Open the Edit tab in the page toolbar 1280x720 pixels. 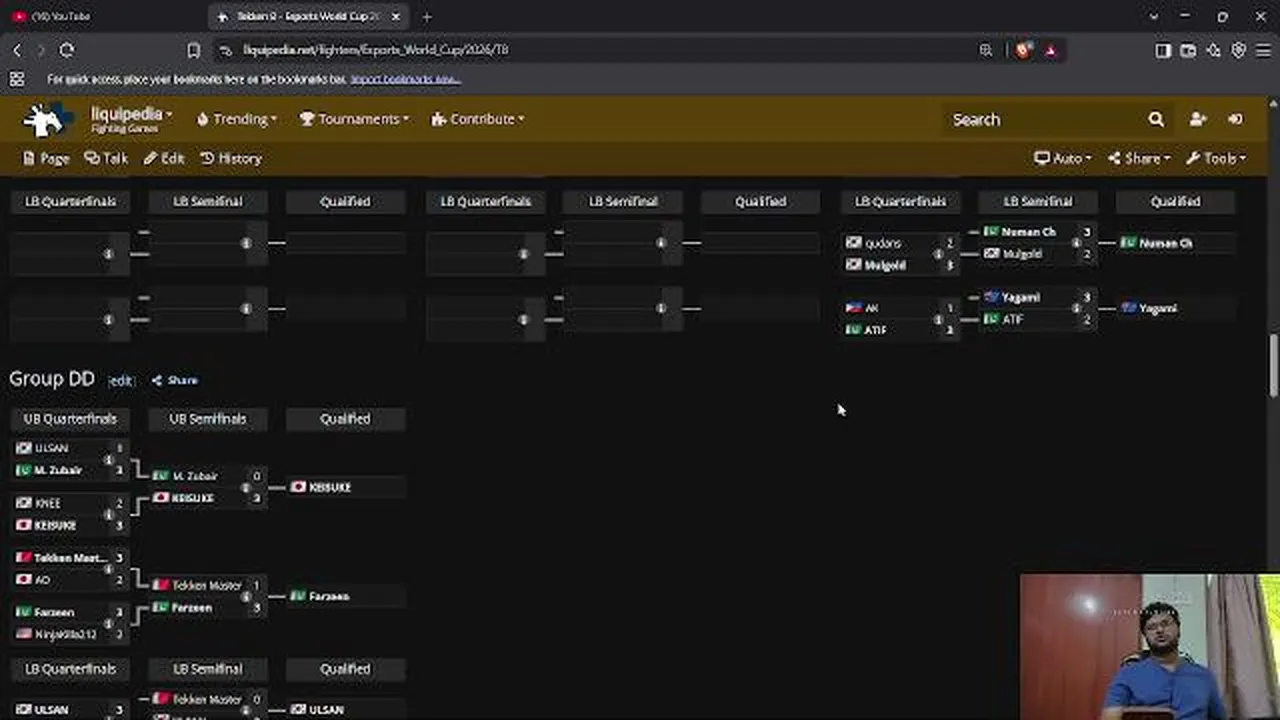[164, 158]
